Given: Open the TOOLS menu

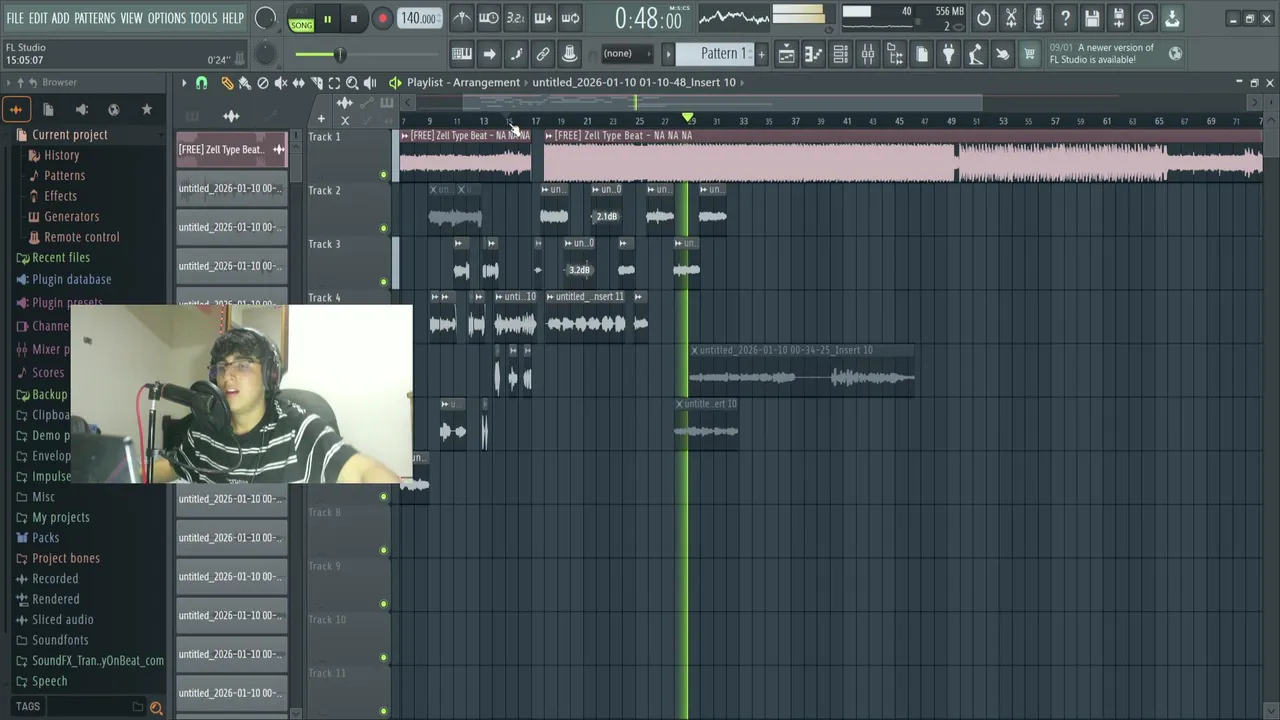Looking at the screenshot, I should pos(204,18).
